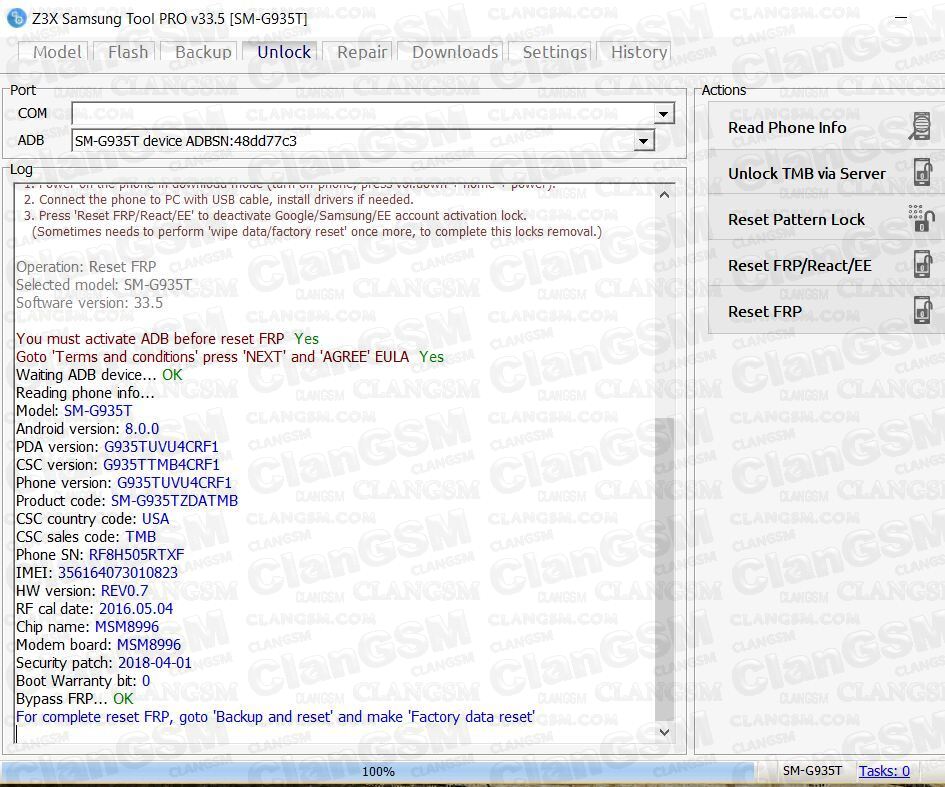The height and width of the screenshot is (787, 945).
Task: Click IMEI value 356164073010823
Action: [x=118, y=572]
